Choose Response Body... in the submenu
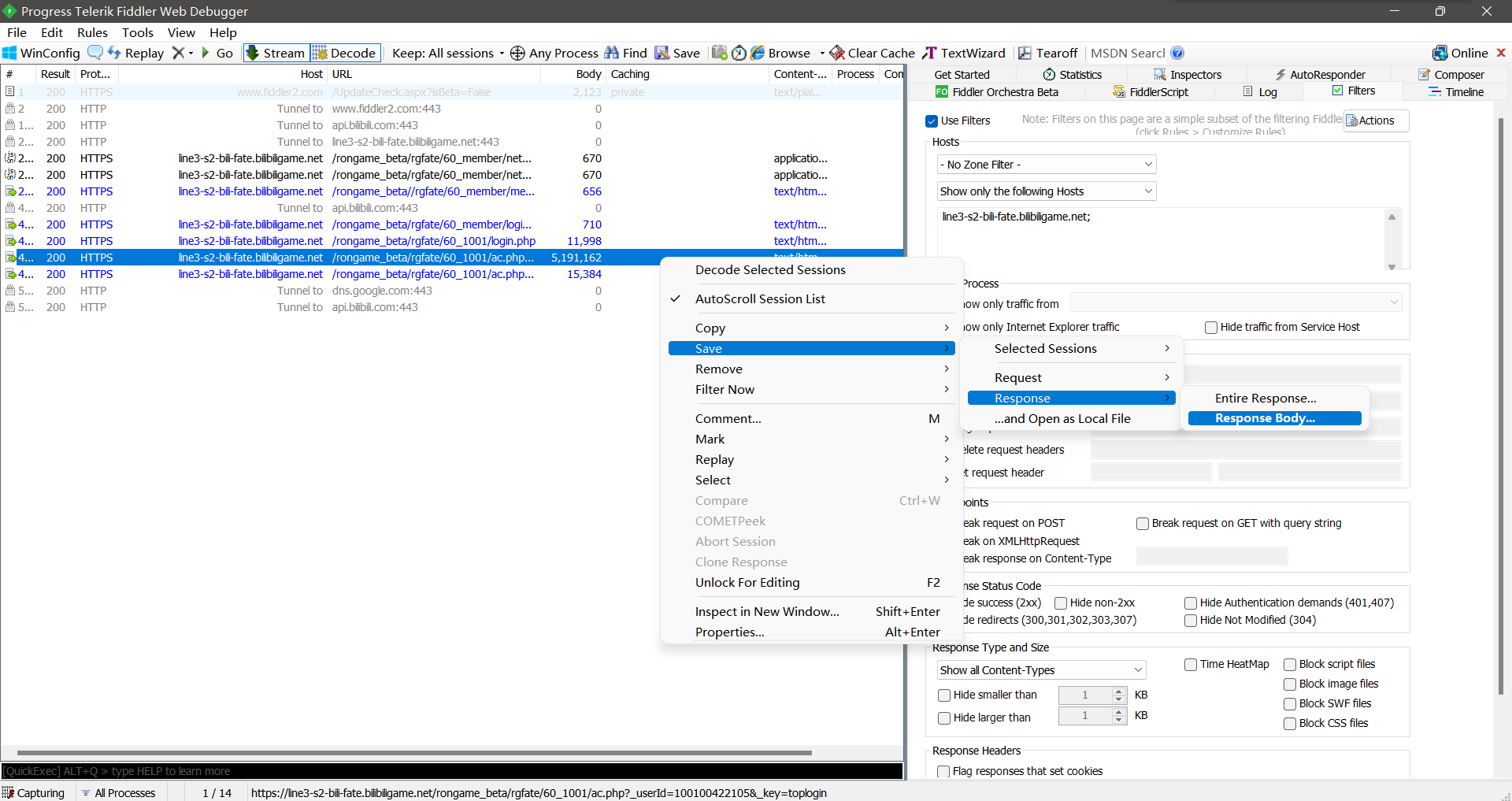 (x=1274, y=418)
